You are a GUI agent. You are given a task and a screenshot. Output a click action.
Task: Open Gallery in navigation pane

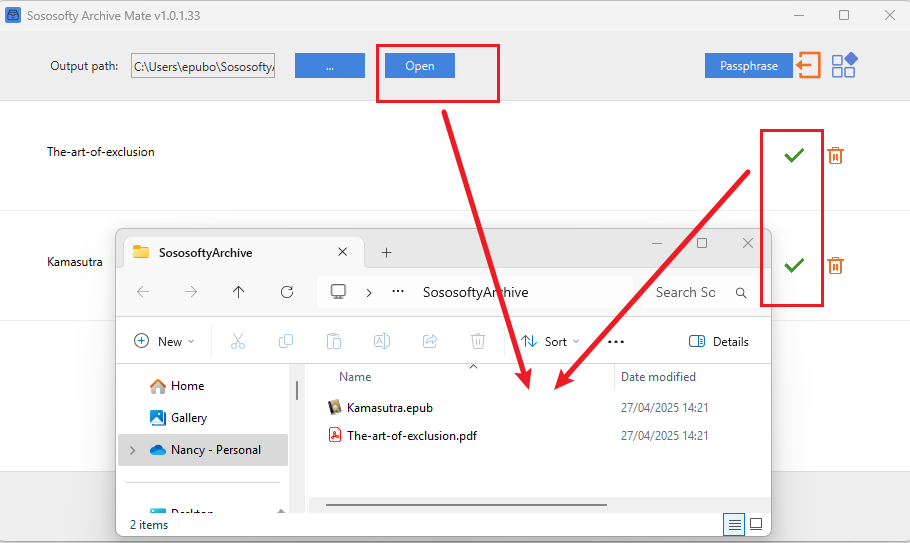pyautogui.click(x=178, y=418)
